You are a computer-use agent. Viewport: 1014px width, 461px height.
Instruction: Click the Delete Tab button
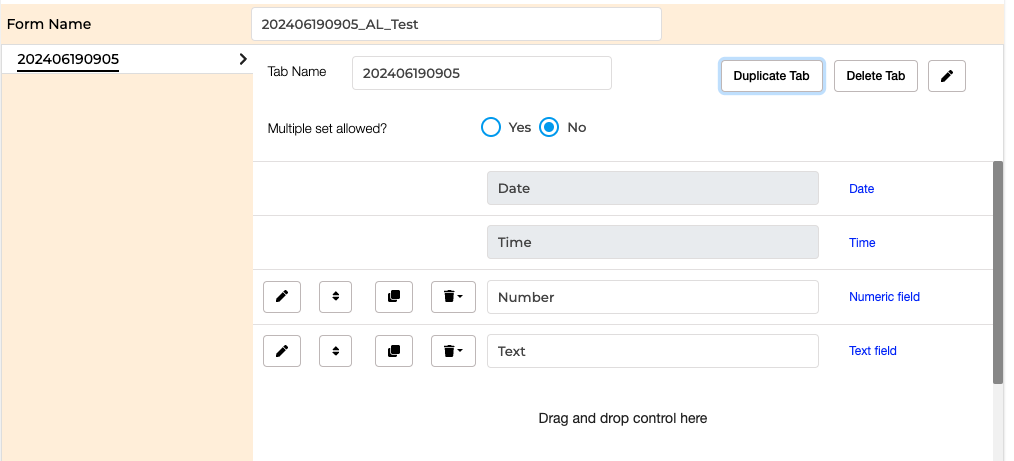[876, 76]
